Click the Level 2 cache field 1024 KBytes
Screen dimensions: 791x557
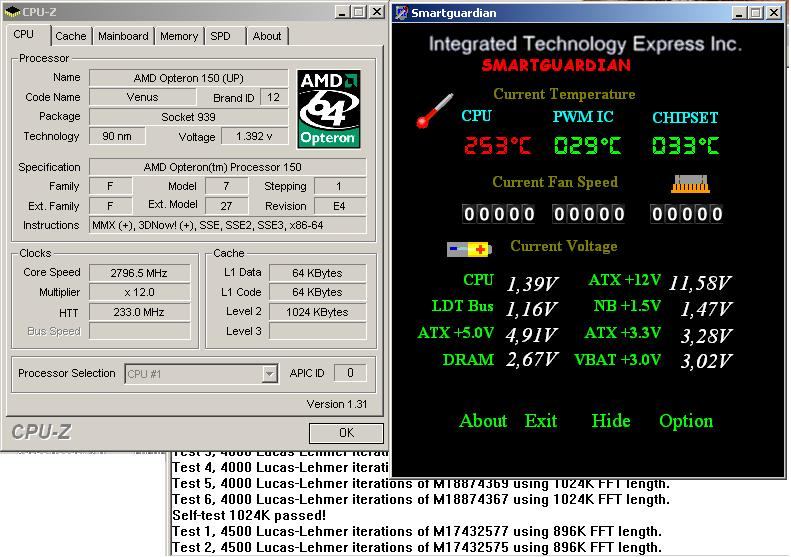click(x=317, y=312)
